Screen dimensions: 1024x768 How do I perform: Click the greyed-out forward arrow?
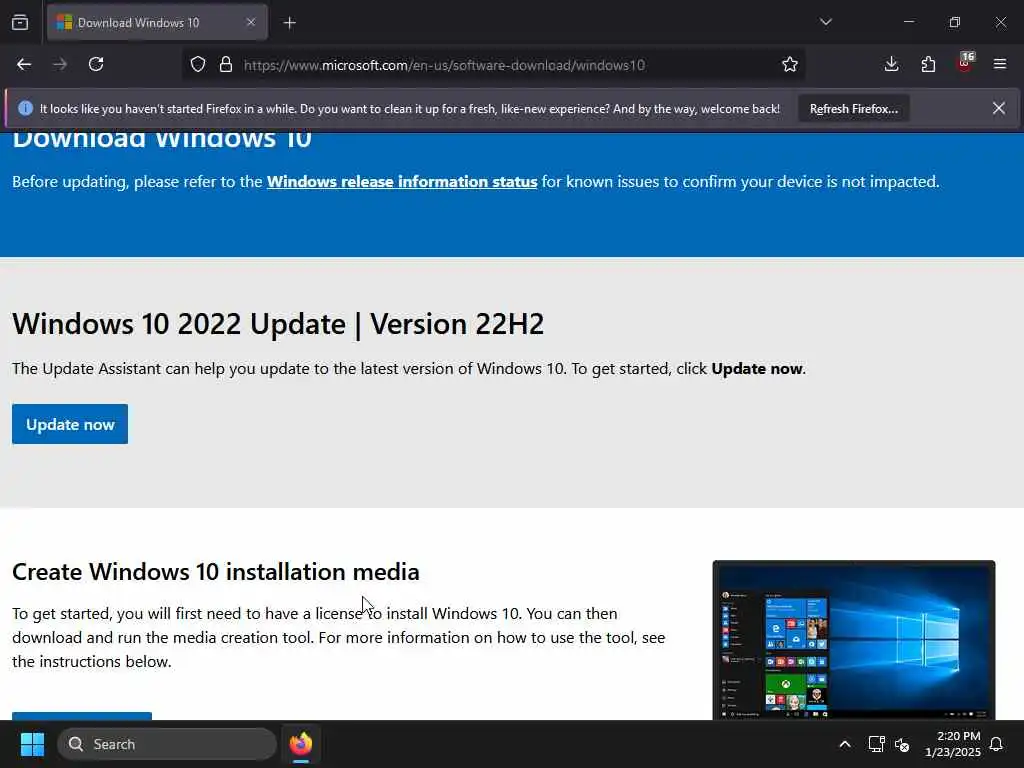click(x=59, y=64)
